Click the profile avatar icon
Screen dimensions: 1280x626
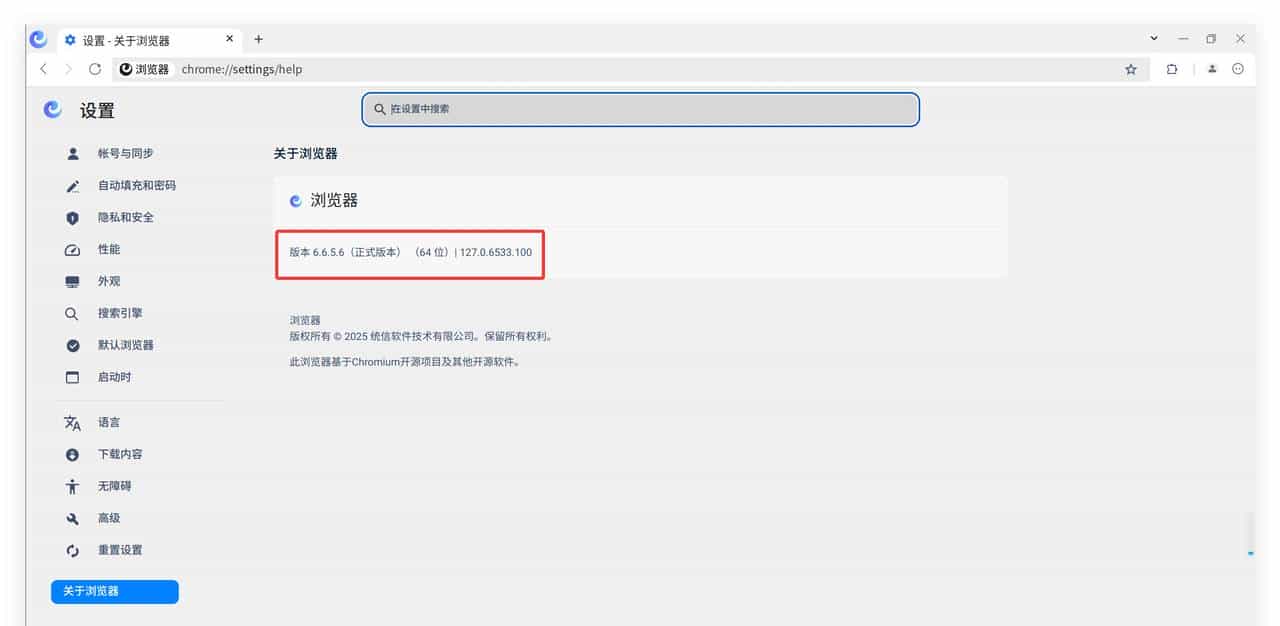(1211, 69)
